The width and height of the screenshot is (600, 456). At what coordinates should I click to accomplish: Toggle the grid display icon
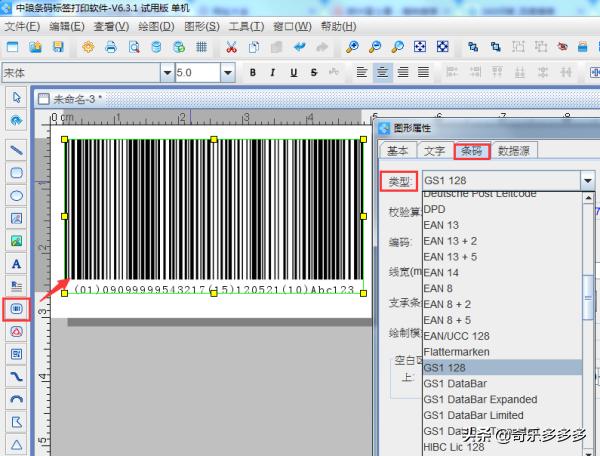(202, 47)
